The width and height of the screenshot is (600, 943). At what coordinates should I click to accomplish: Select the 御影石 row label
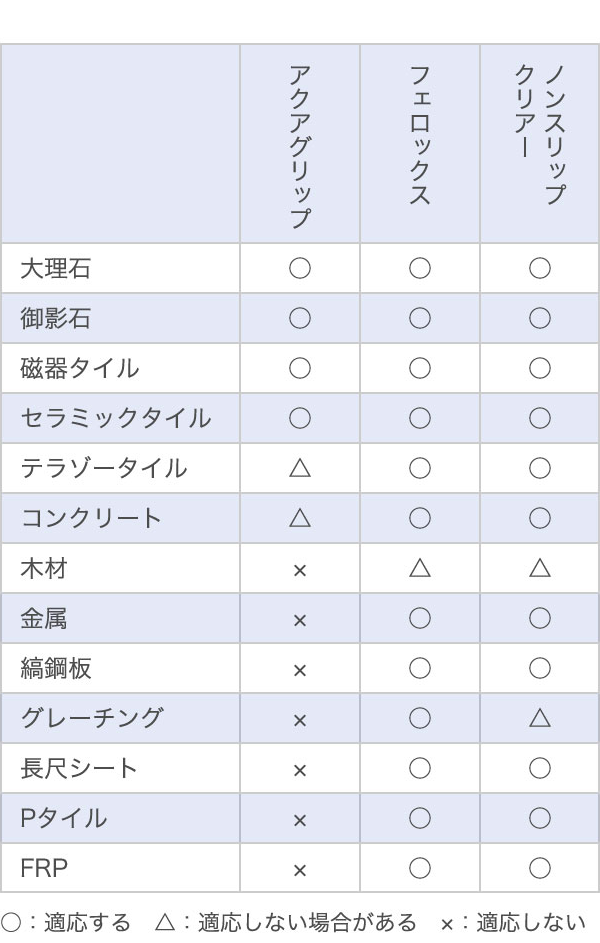click(55, 318)
